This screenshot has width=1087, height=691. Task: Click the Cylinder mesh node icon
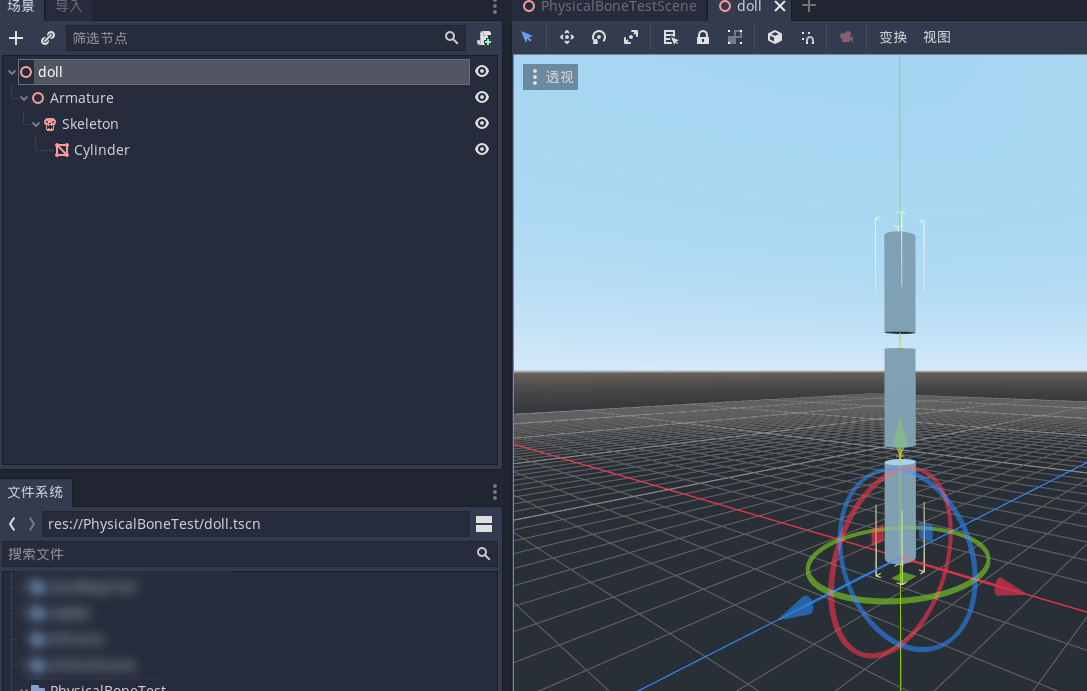pos(62,150)
